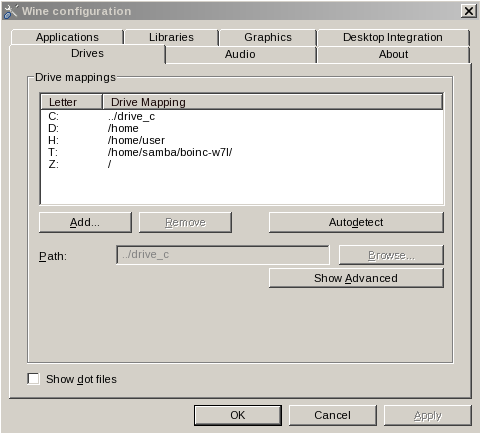Click the Letter column header

pos(71,102)
